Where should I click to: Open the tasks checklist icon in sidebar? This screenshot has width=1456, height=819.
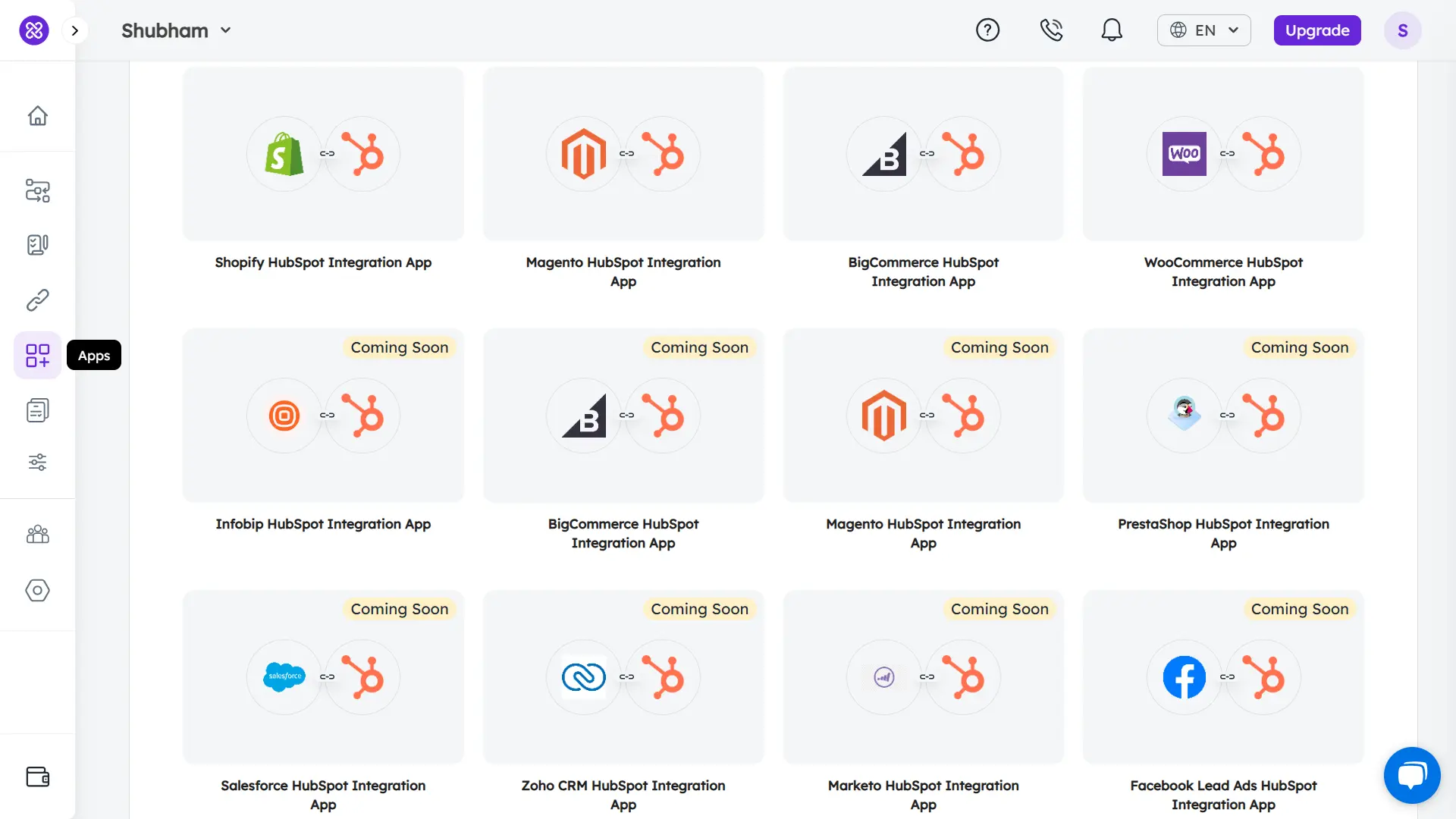(37, 244)
